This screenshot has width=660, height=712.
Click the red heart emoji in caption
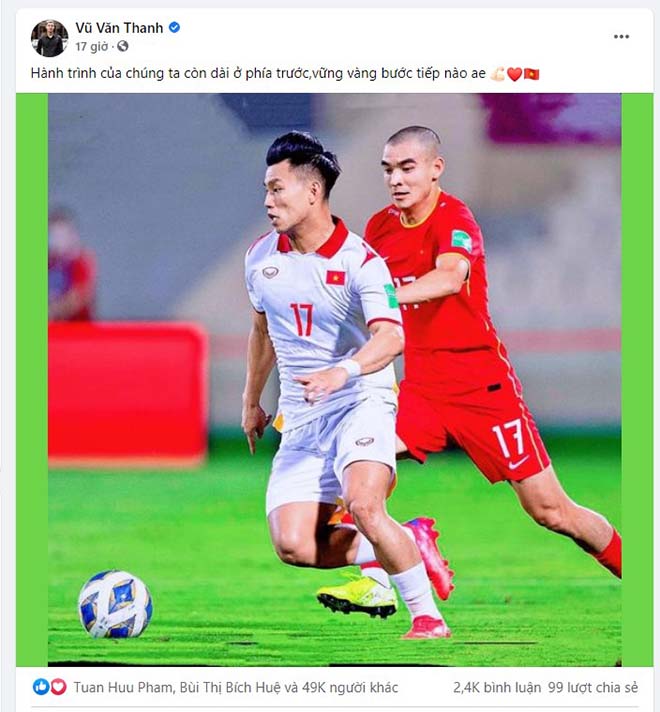[x=514, y=74]
